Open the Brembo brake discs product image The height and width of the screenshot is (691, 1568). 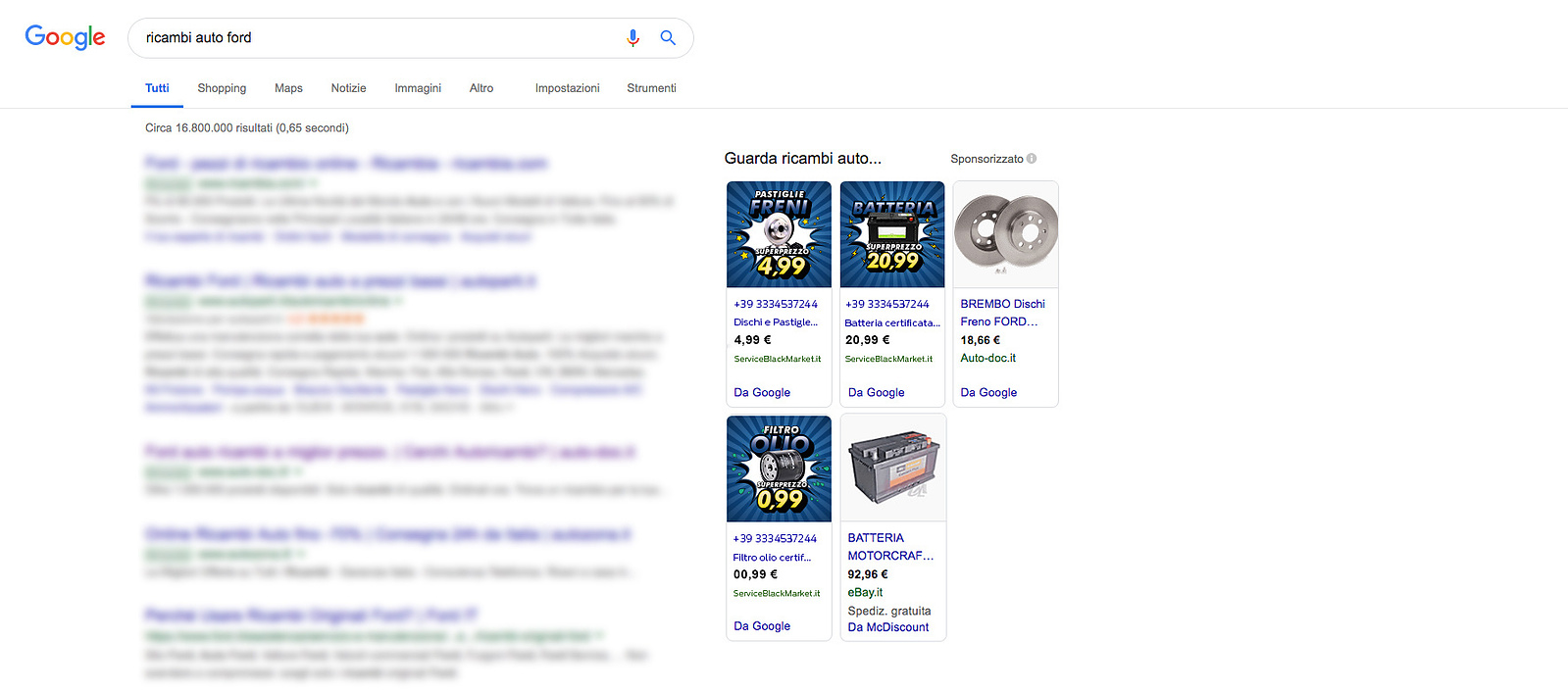click(x=1006, y=234)
